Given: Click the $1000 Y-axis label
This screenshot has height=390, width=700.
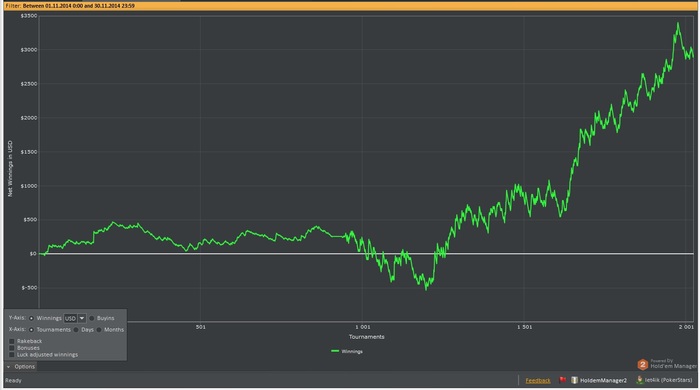Looking at the screenshot, I should pos(29,186).
